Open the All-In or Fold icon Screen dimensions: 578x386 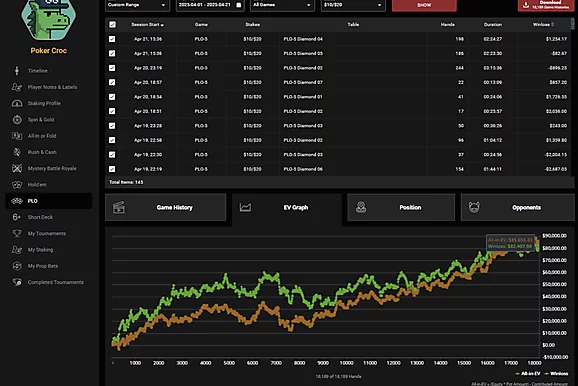(x=17, y=136)
